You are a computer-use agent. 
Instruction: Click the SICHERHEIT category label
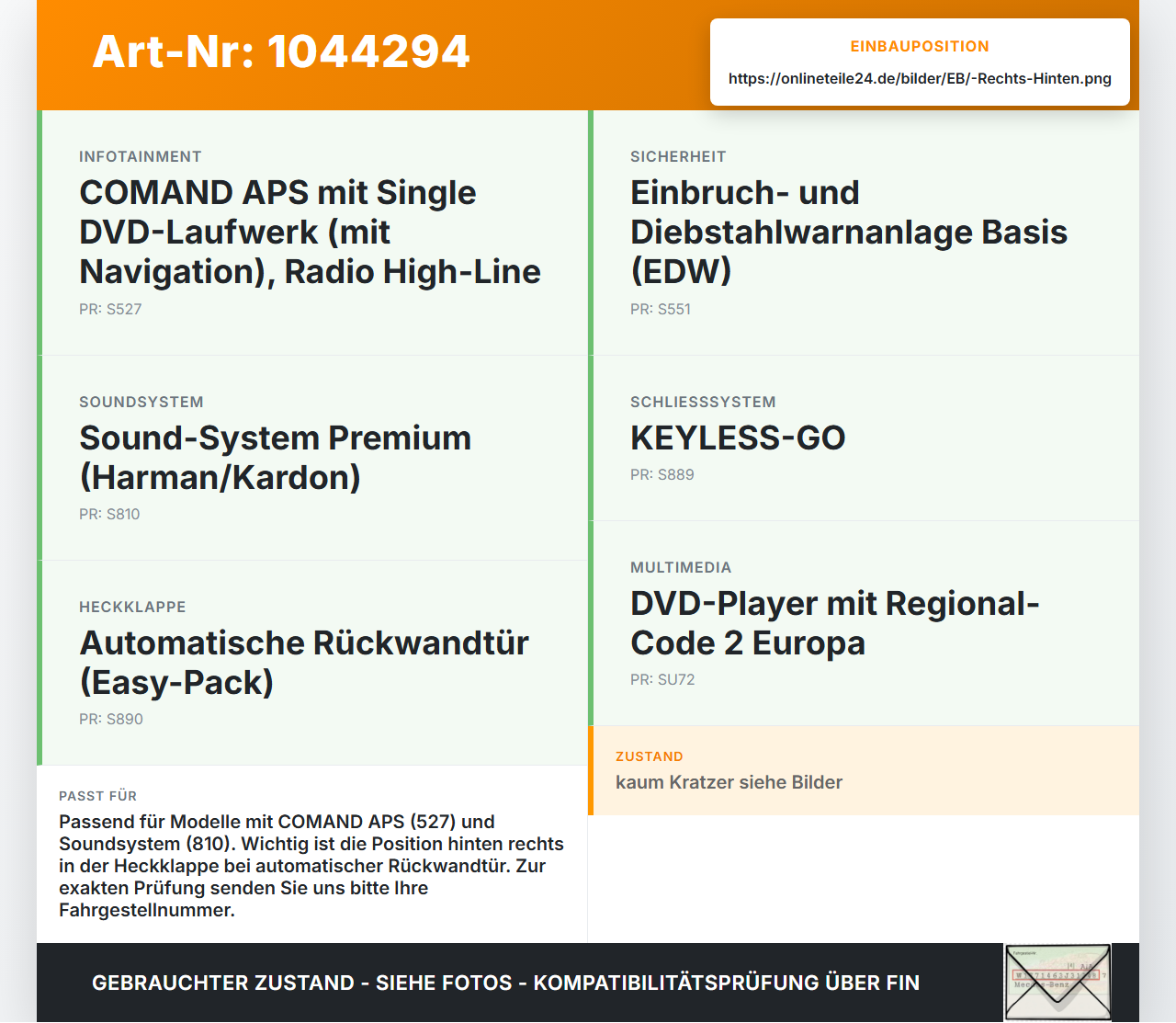tap(678, 156)
